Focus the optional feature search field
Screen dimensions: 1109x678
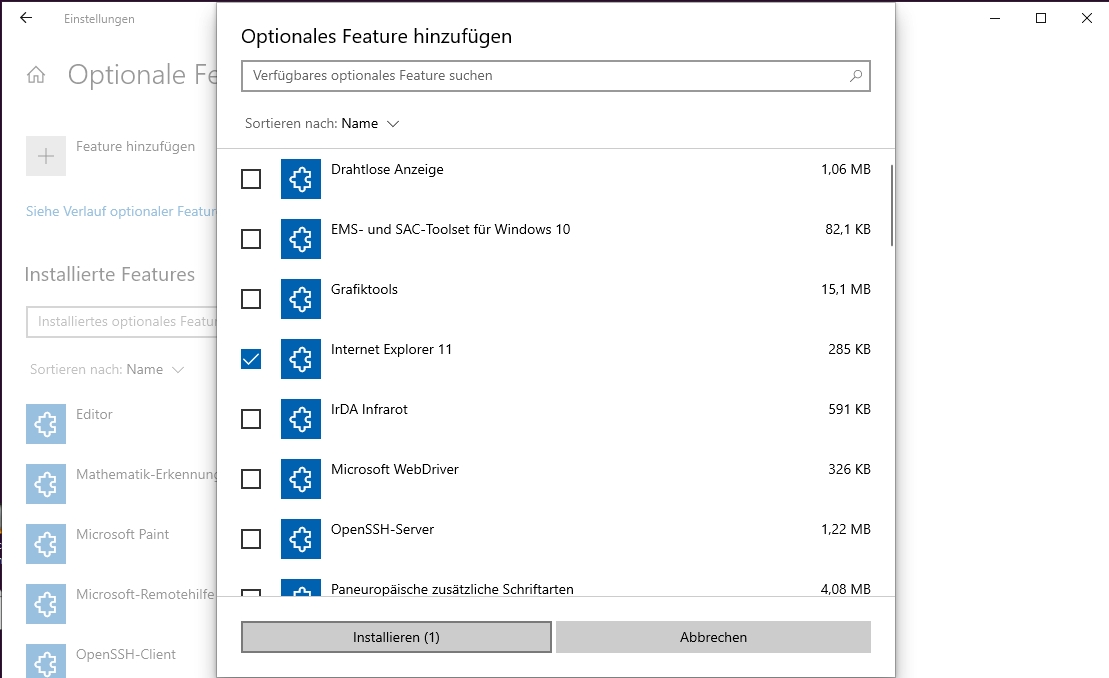pyautogui.click(x=545, y=76)
